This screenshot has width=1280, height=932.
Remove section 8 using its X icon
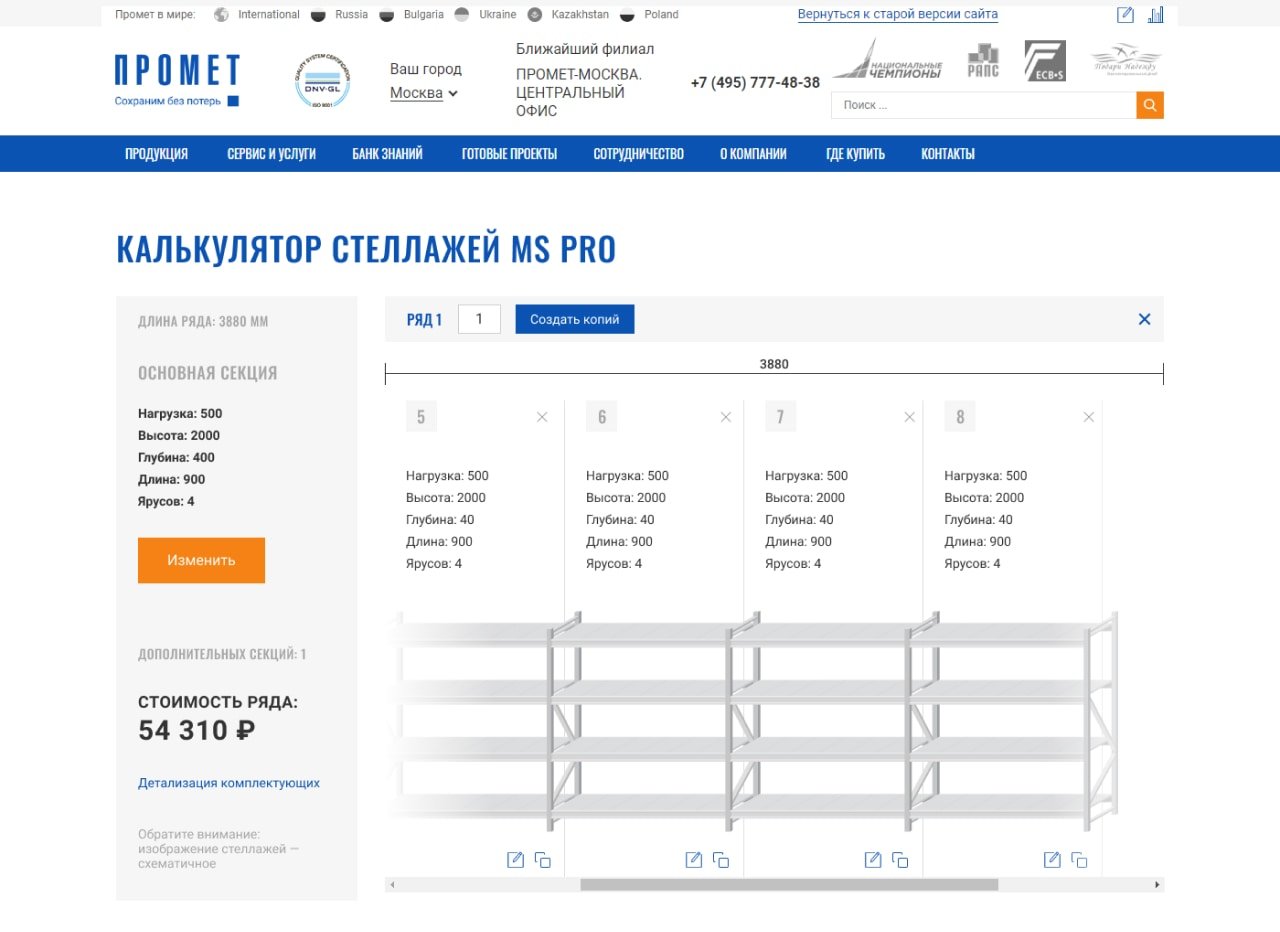[1089, 417]
